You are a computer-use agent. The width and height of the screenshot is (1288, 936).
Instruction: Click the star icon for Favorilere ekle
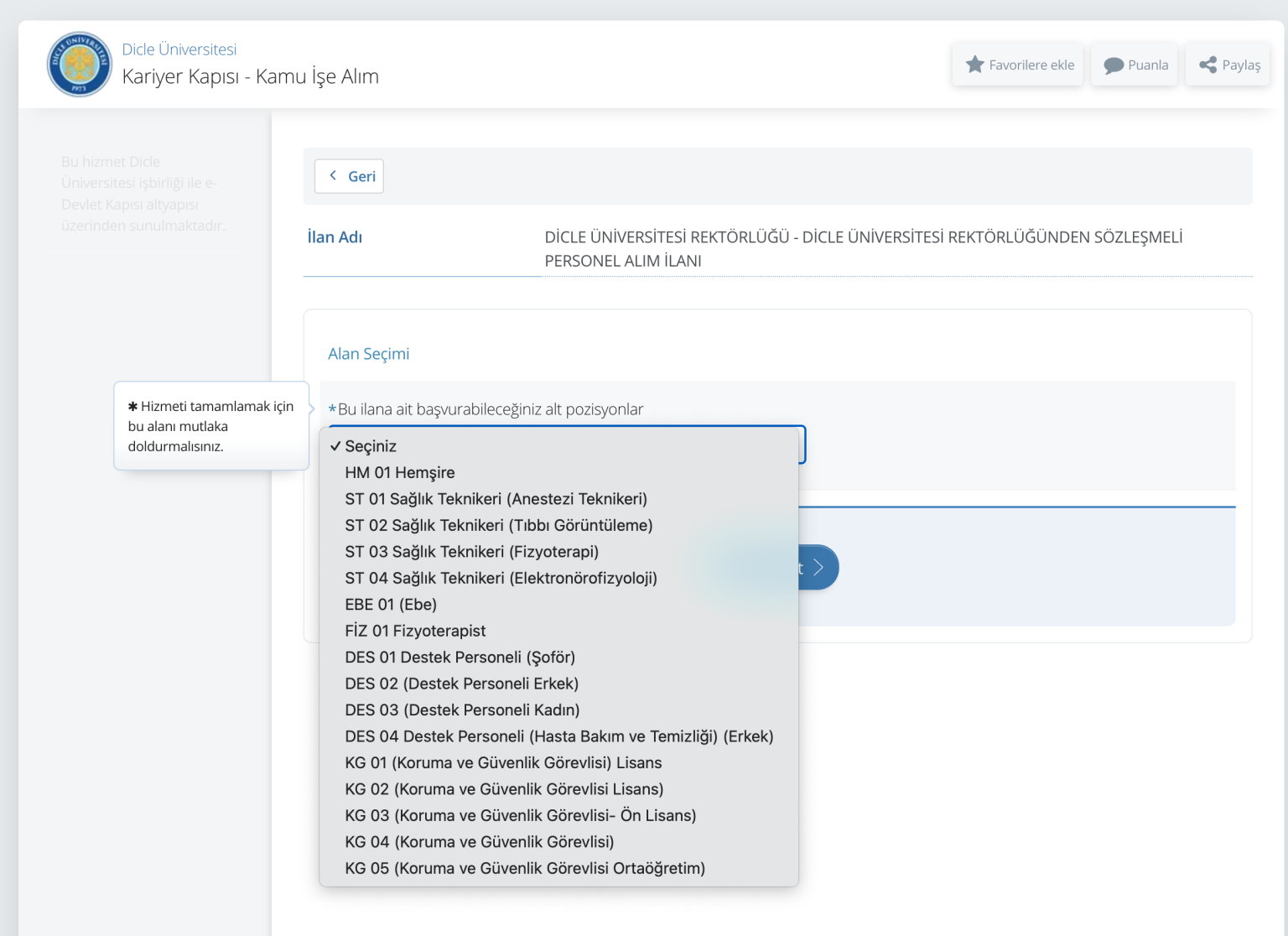pyautogui.click(x=974, y=65)
